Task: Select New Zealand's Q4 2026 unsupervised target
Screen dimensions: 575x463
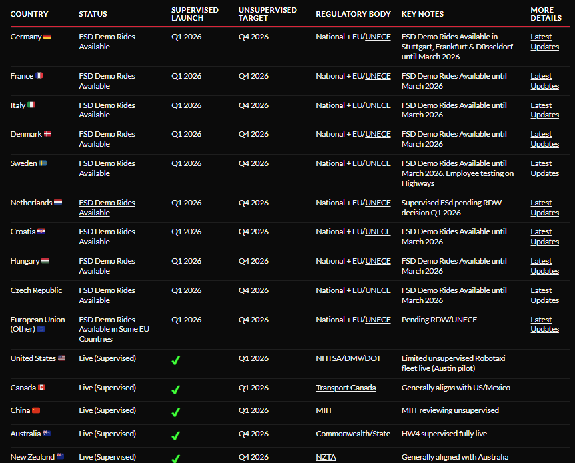Action: [x=253, y=457]
